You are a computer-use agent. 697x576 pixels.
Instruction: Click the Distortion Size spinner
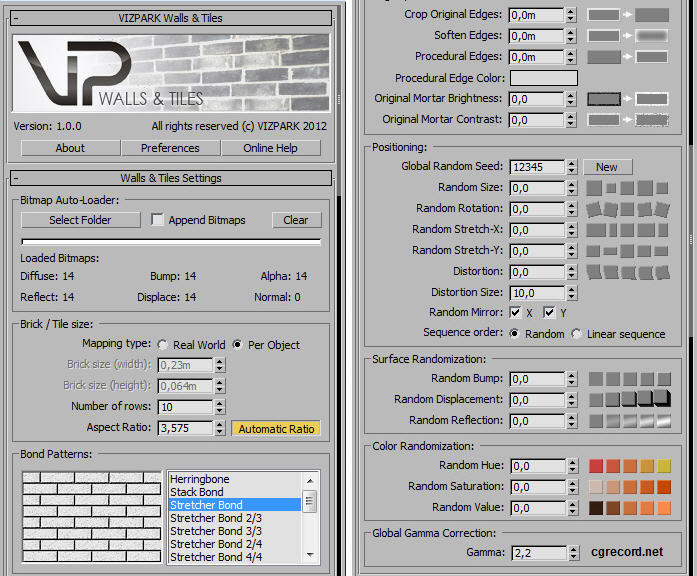click(x=572, y=293)
